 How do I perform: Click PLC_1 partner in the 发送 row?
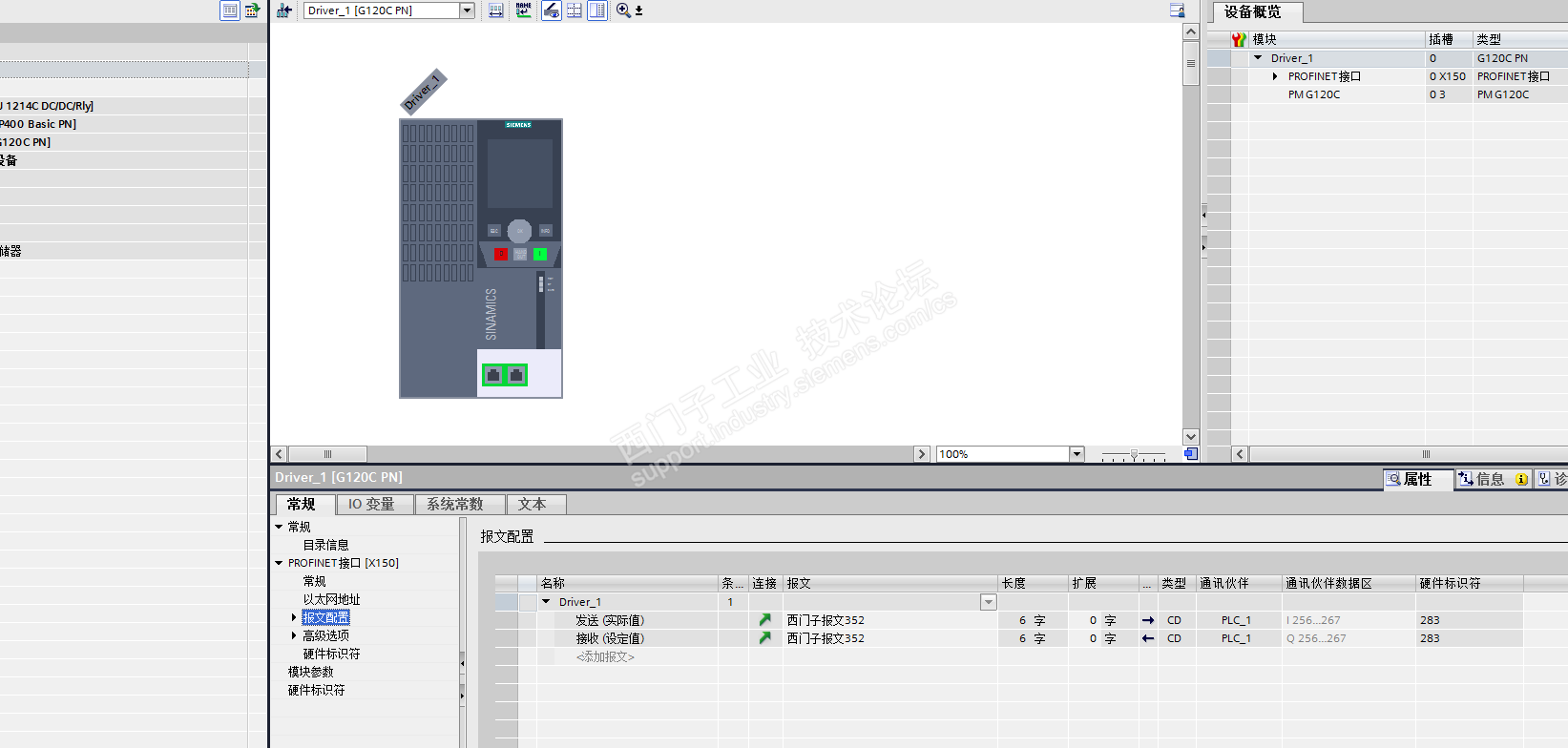[x=1236, y=620]
